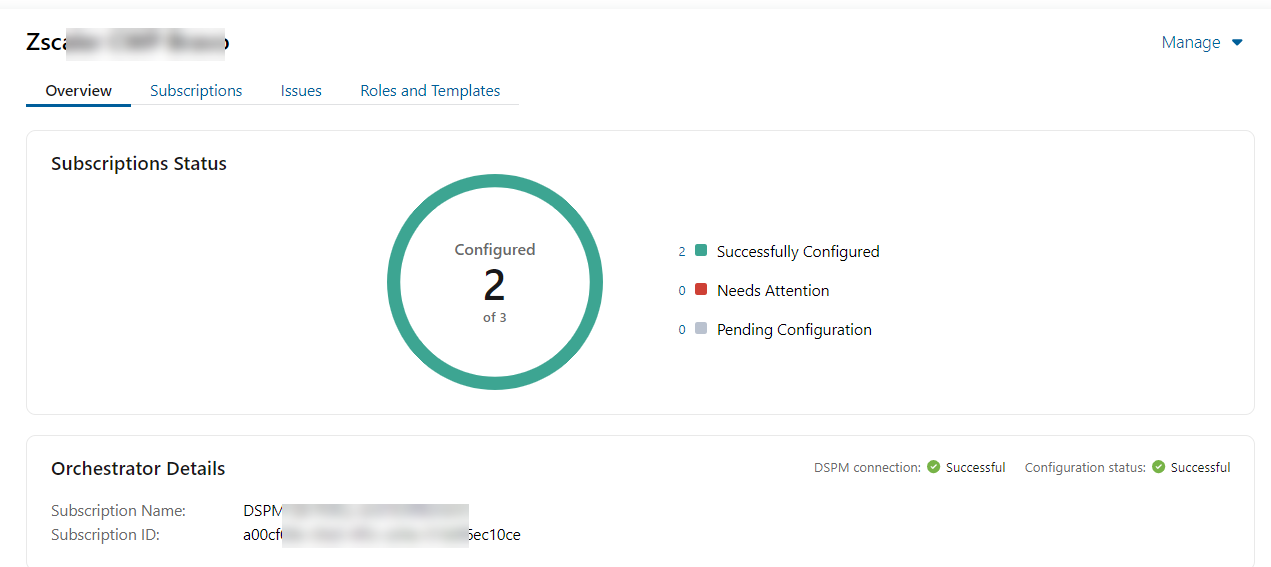Viewport: 1271px width, 567px height.
Task: Click the red Needs Attention legend swatch
Action: (x=701, y=290)
